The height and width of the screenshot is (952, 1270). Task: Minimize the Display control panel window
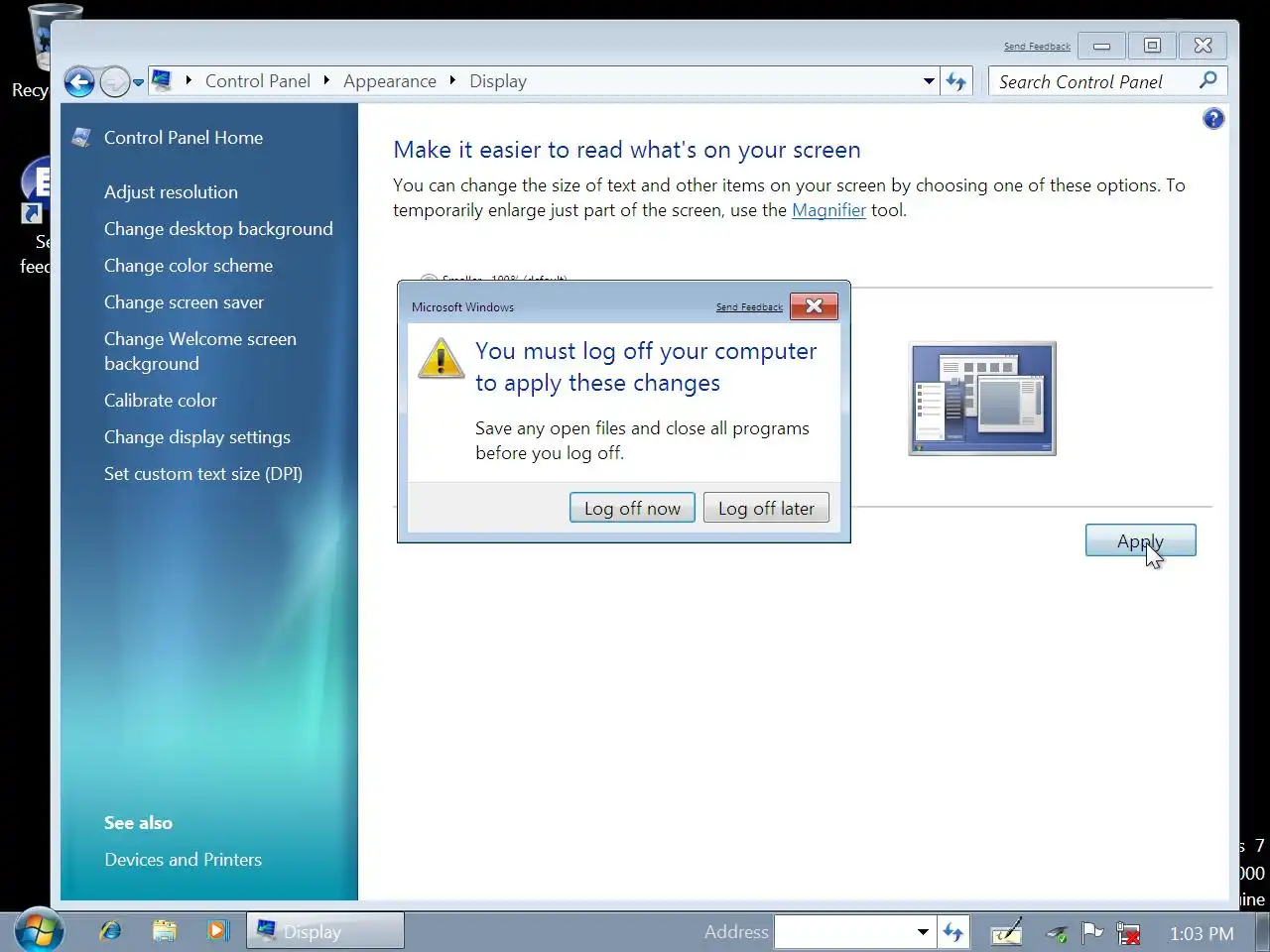(x=1101, y=46)
